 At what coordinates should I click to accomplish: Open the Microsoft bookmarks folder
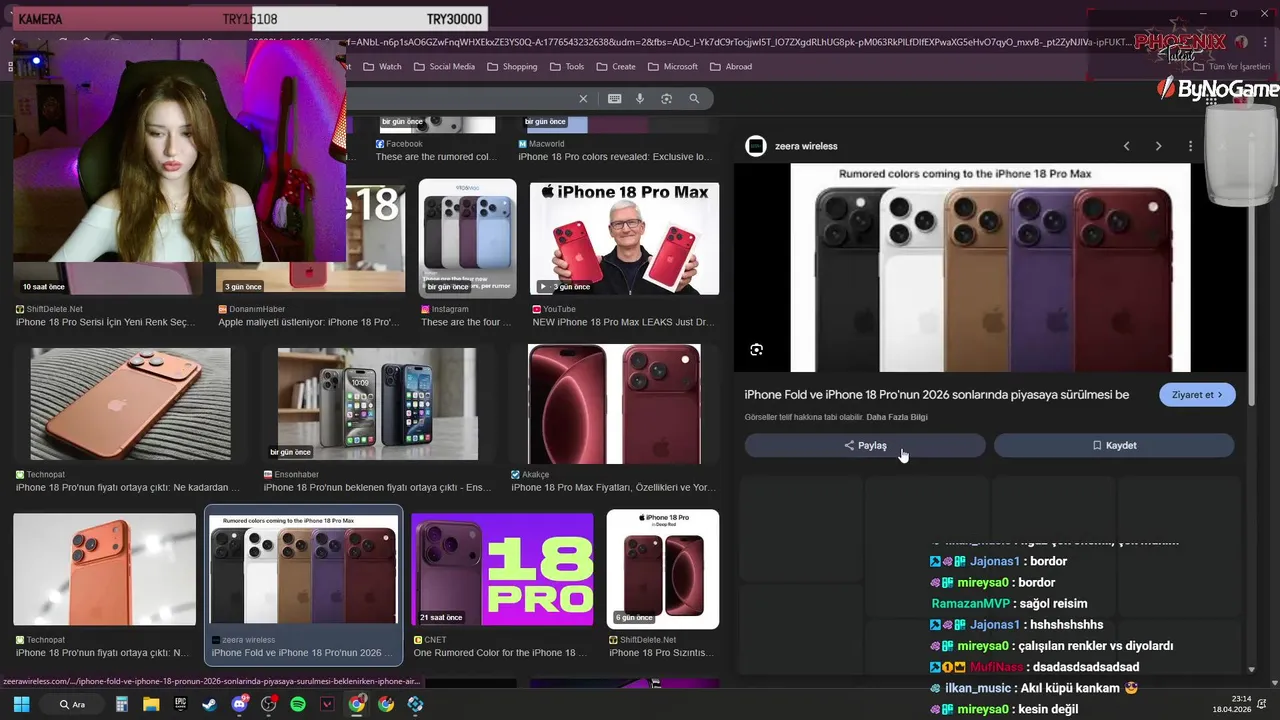pos(673,67)
